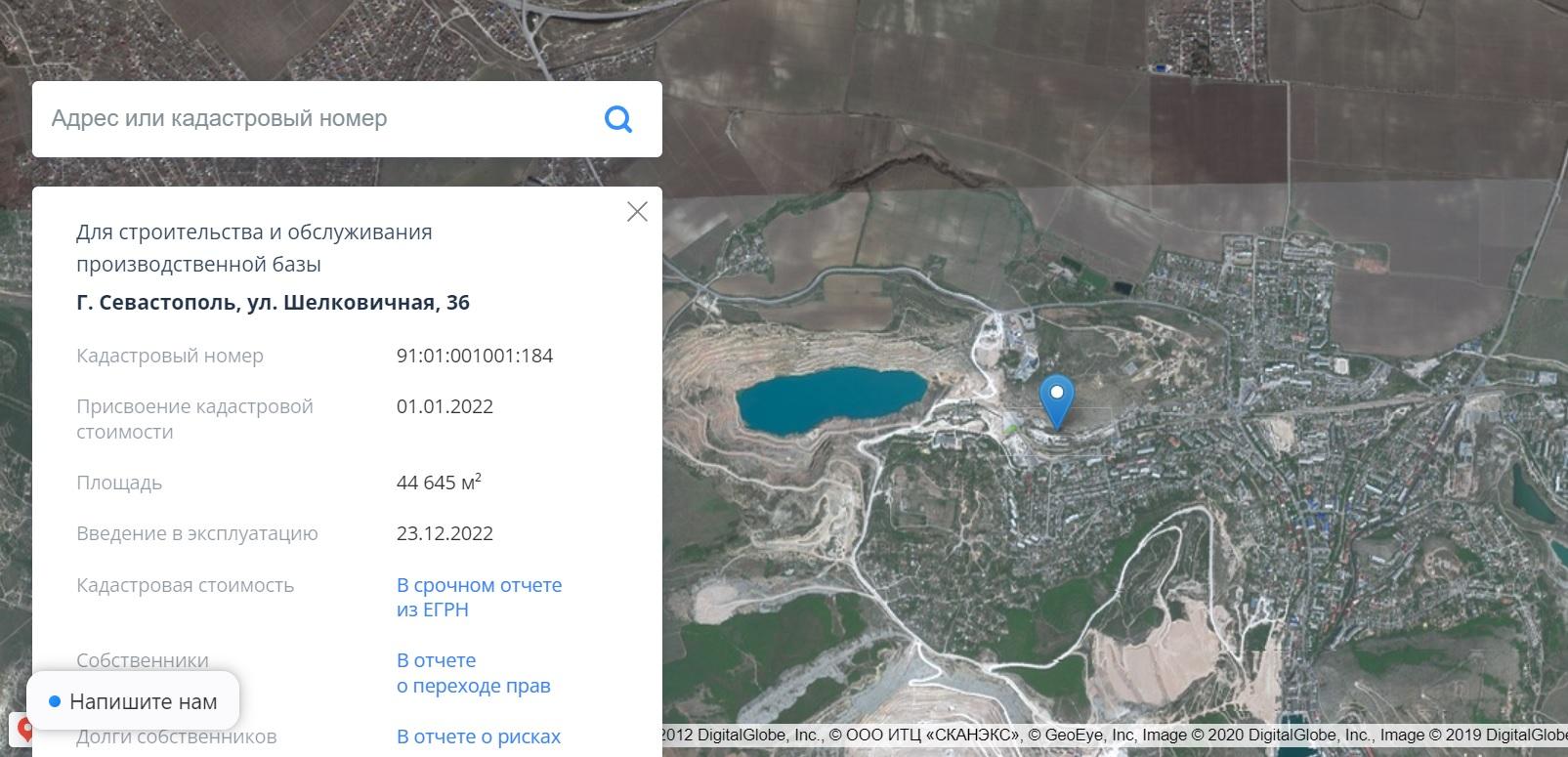Click the magnifying glass search icon
Viewport: 1568px width, 757px height.
(617, 119)
